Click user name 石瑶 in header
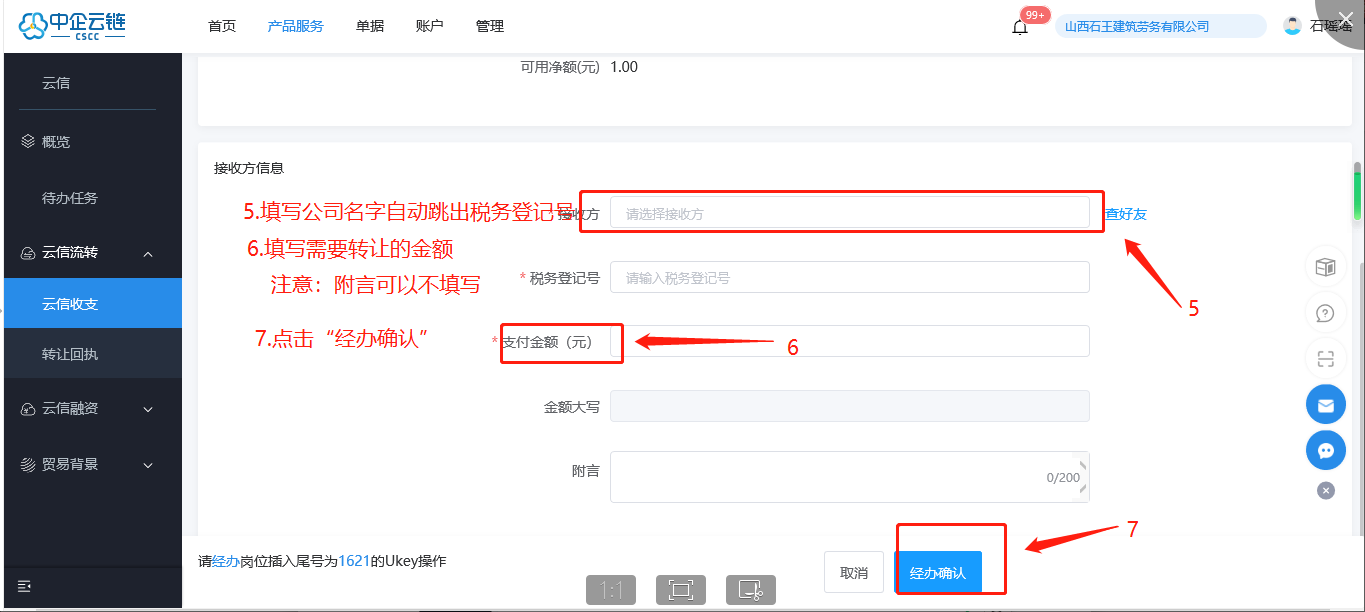Viewport: 1365px width, 612px height. (1330, 26)
